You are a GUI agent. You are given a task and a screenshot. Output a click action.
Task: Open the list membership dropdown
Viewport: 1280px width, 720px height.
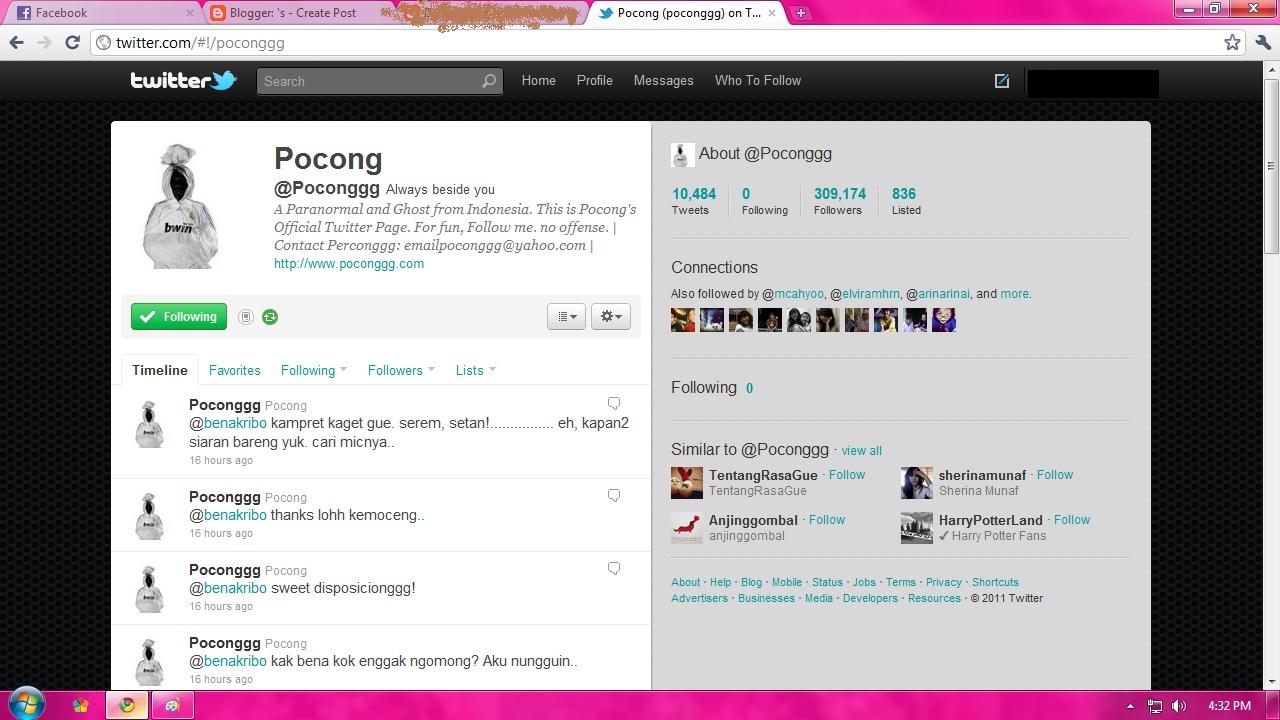[566, 316]
